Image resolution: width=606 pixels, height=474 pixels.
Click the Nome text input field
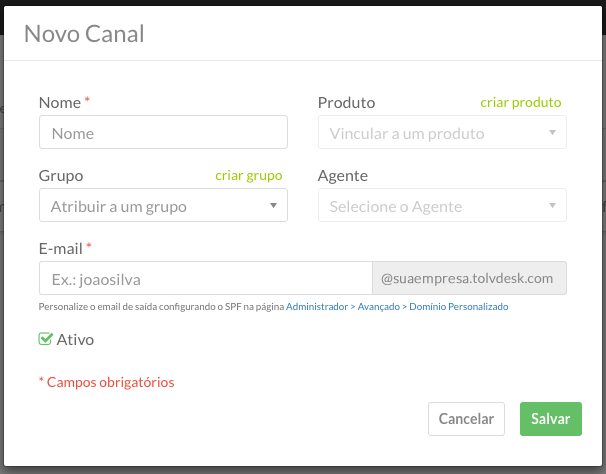click(163, 132)
